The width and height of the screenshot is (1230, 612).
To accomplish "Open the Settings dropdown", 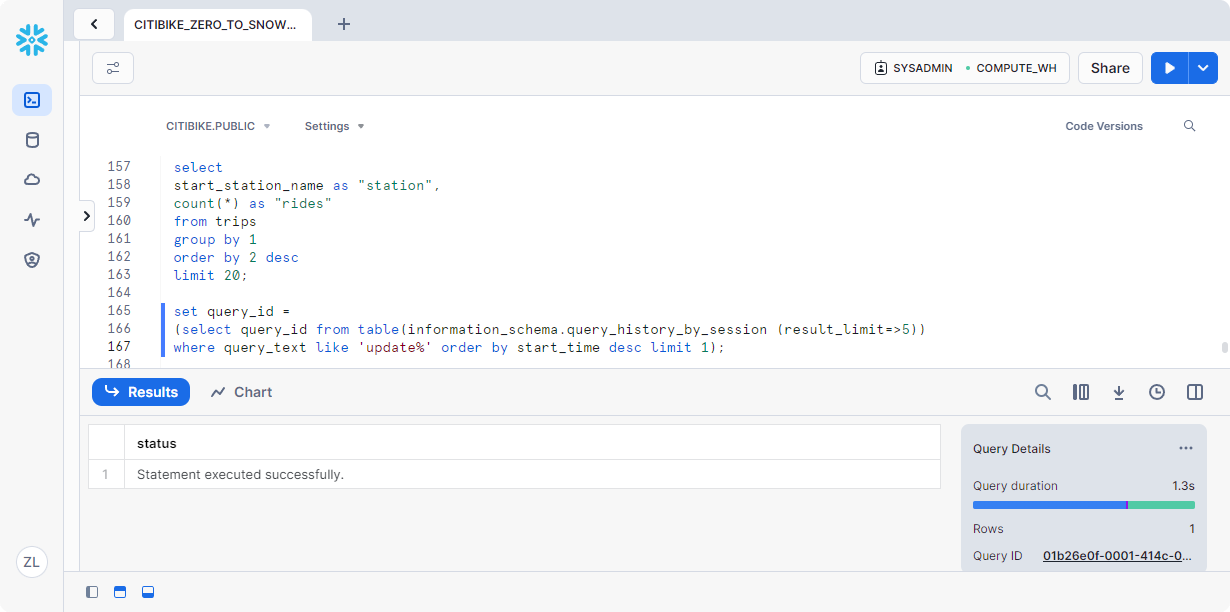I will click(x=334, y=126).
